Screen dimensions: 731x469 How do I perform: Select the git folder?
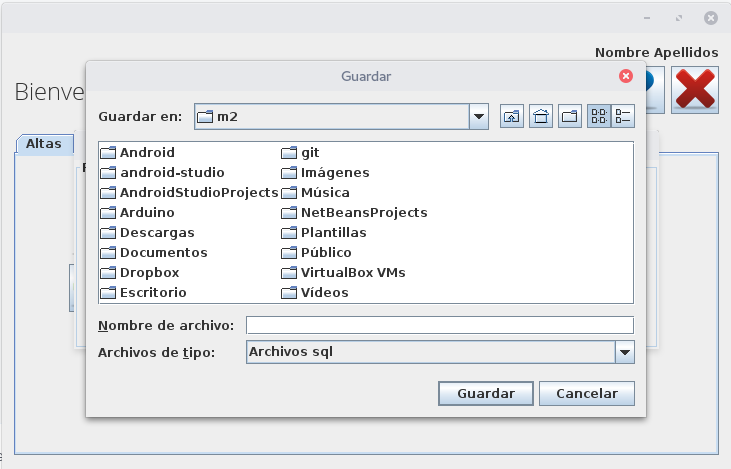pos(309,153)
